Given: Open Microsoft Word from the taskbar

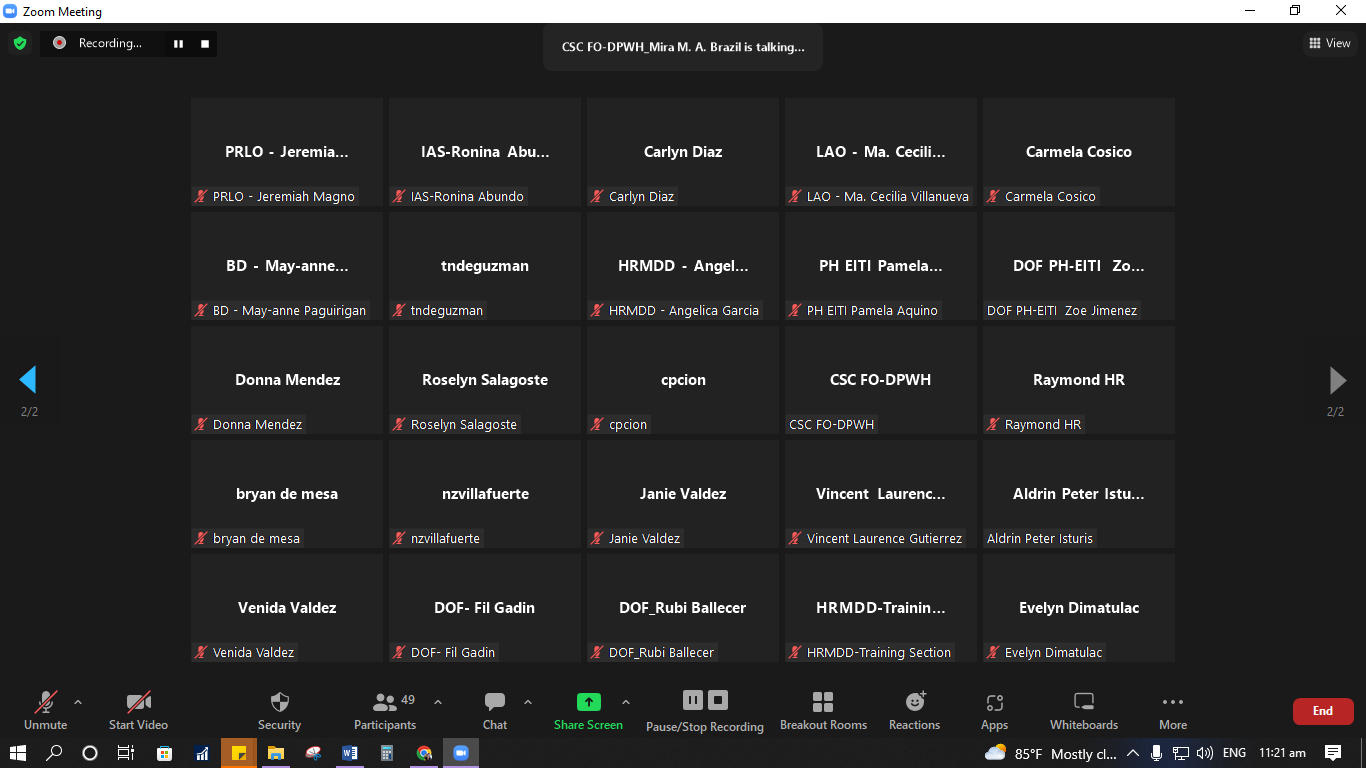Looking at the screenshot, I should 350,753.
